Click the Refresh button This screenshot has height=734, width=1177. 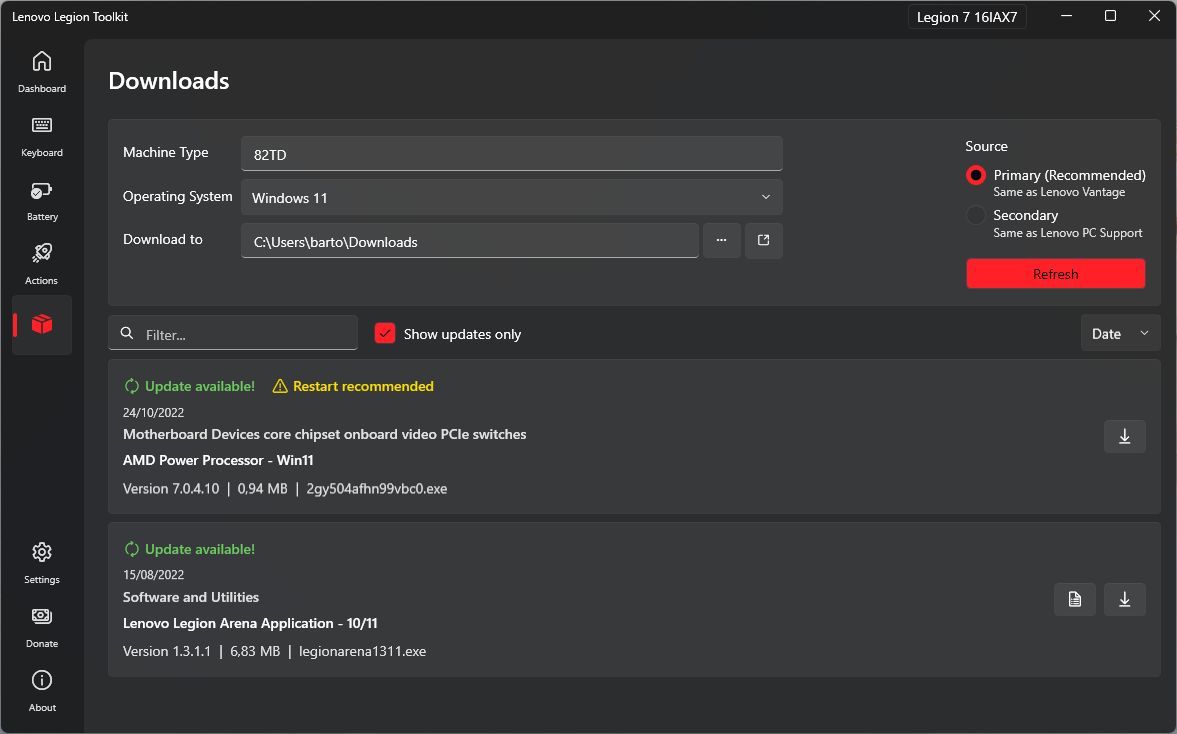[x=1055, y=274]
